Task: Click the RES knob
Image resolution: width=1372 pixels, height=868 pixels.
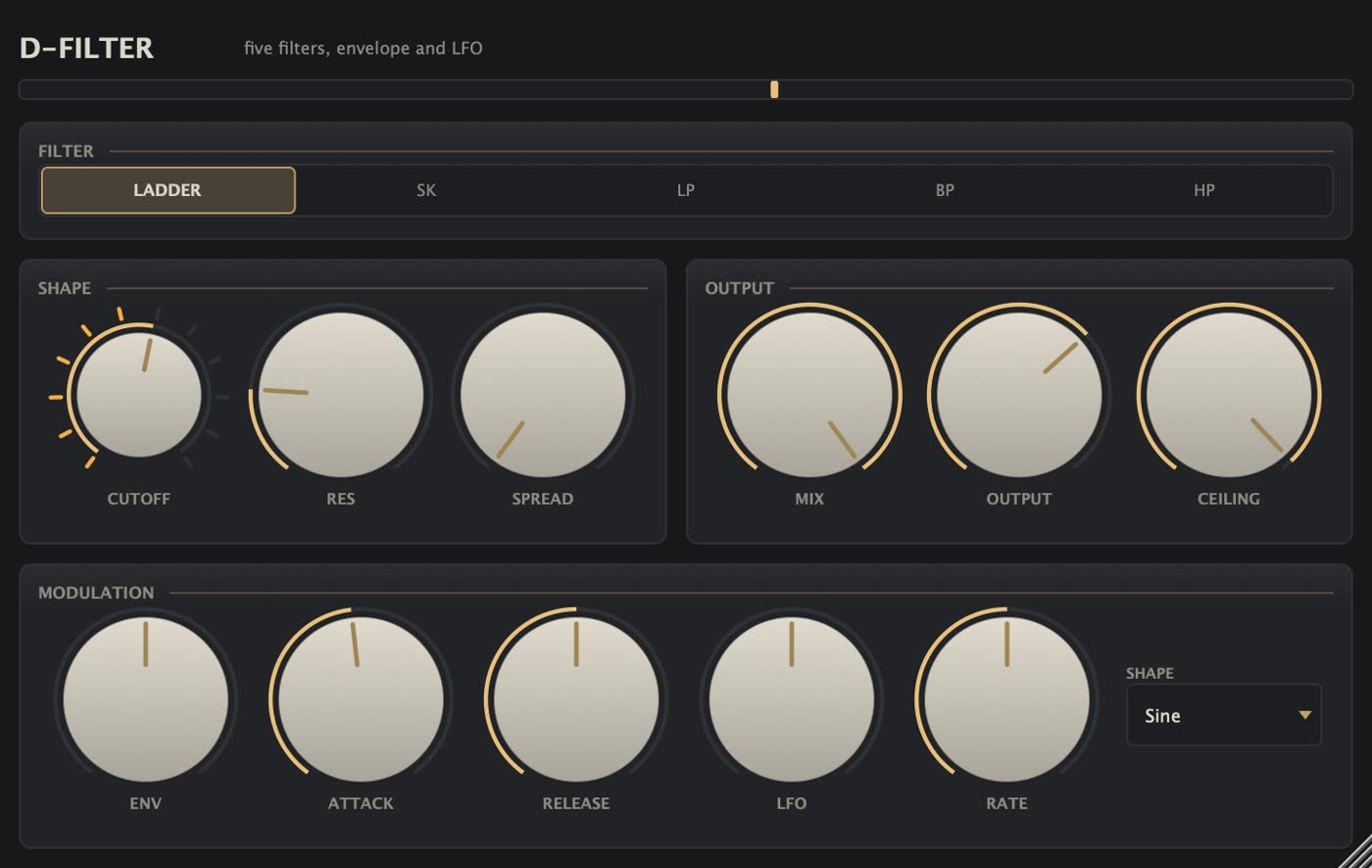Action: click(341, 396)
